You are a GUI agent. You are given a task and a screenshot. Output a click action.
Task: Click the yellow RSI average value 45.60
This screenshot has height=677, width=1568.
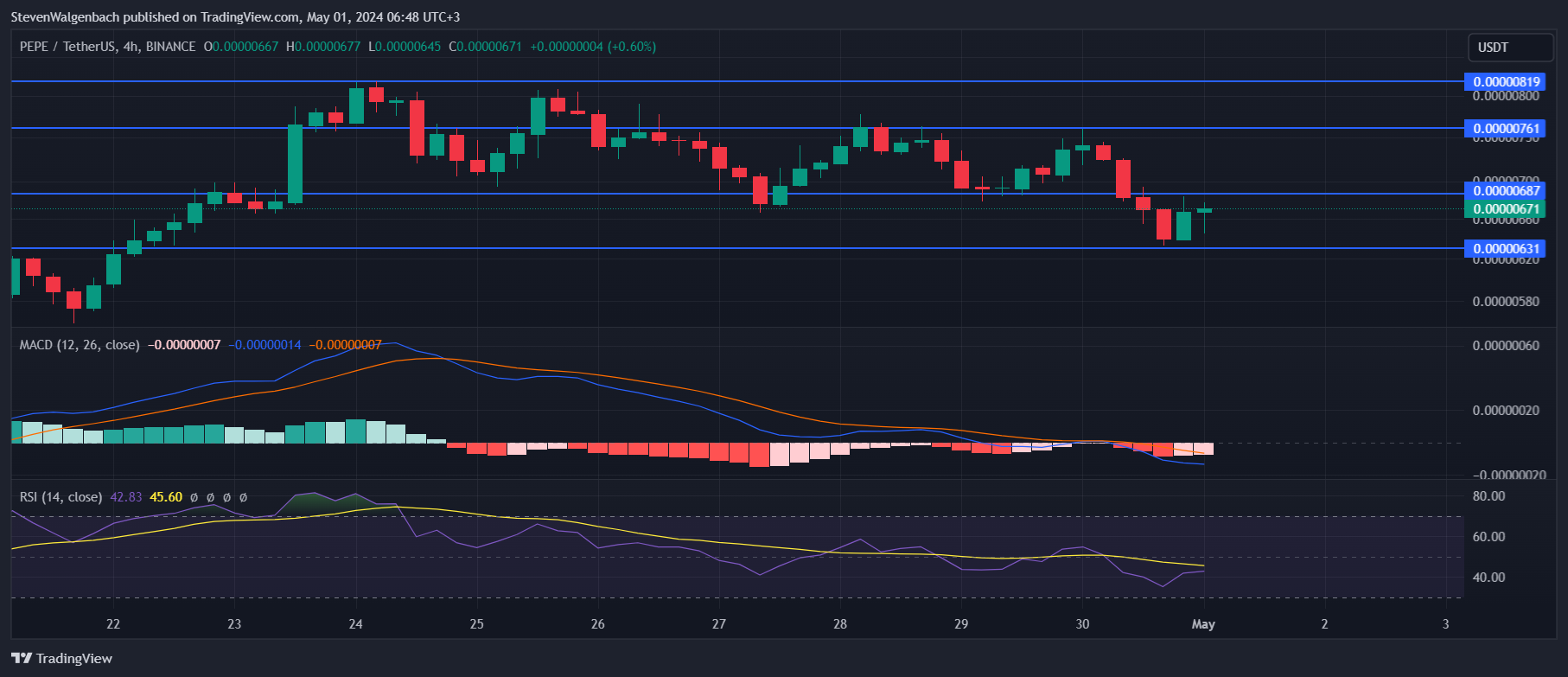click(x=166, y=497)
